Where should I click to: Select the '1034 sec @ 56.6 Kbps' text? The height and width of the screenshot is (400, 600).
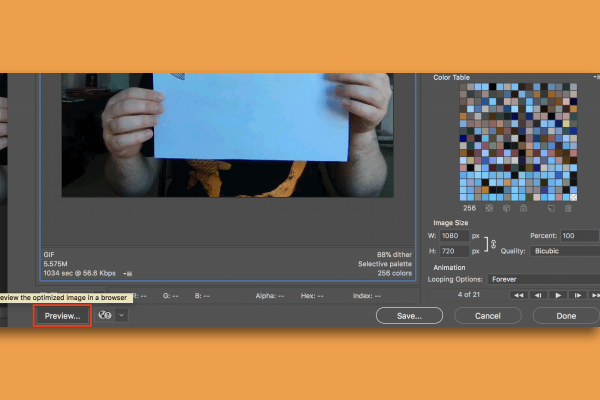tap(80, 273)
